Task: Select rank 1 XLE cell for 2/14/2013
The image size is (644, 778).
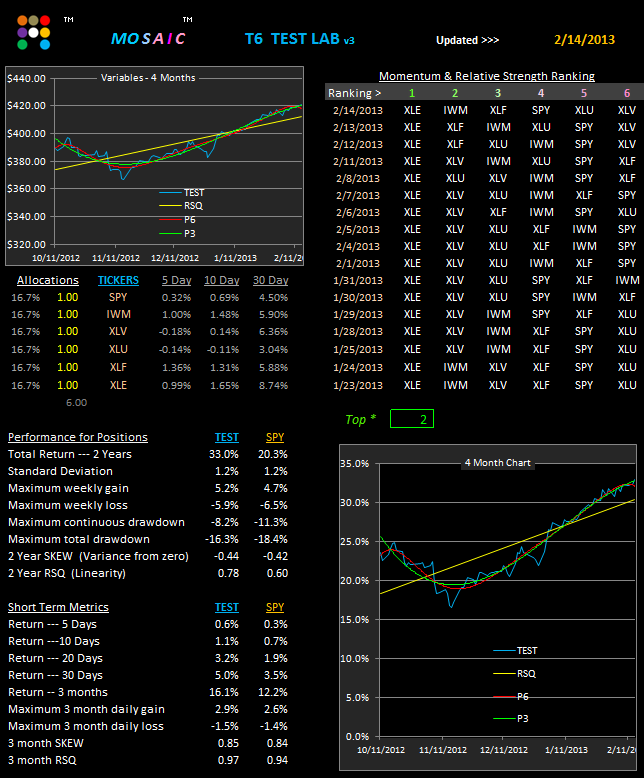Action: 412,110
